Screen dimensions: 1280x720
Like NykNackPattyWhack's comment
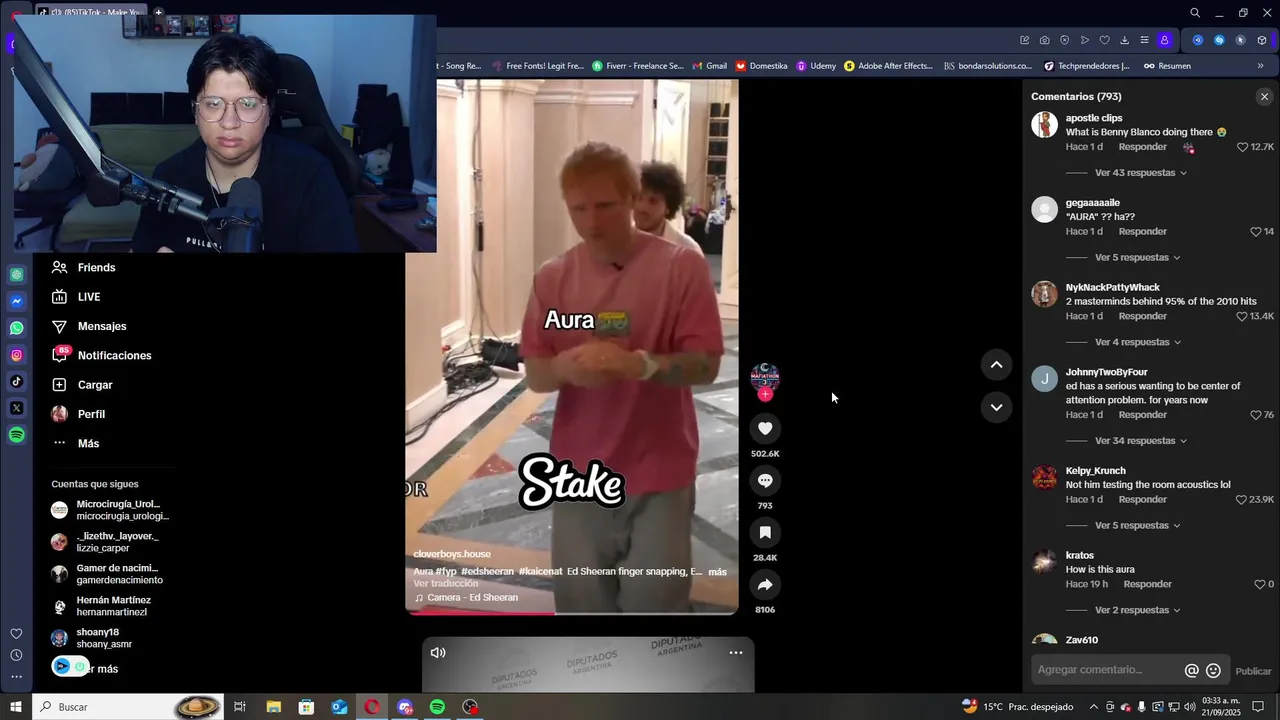1242,316
